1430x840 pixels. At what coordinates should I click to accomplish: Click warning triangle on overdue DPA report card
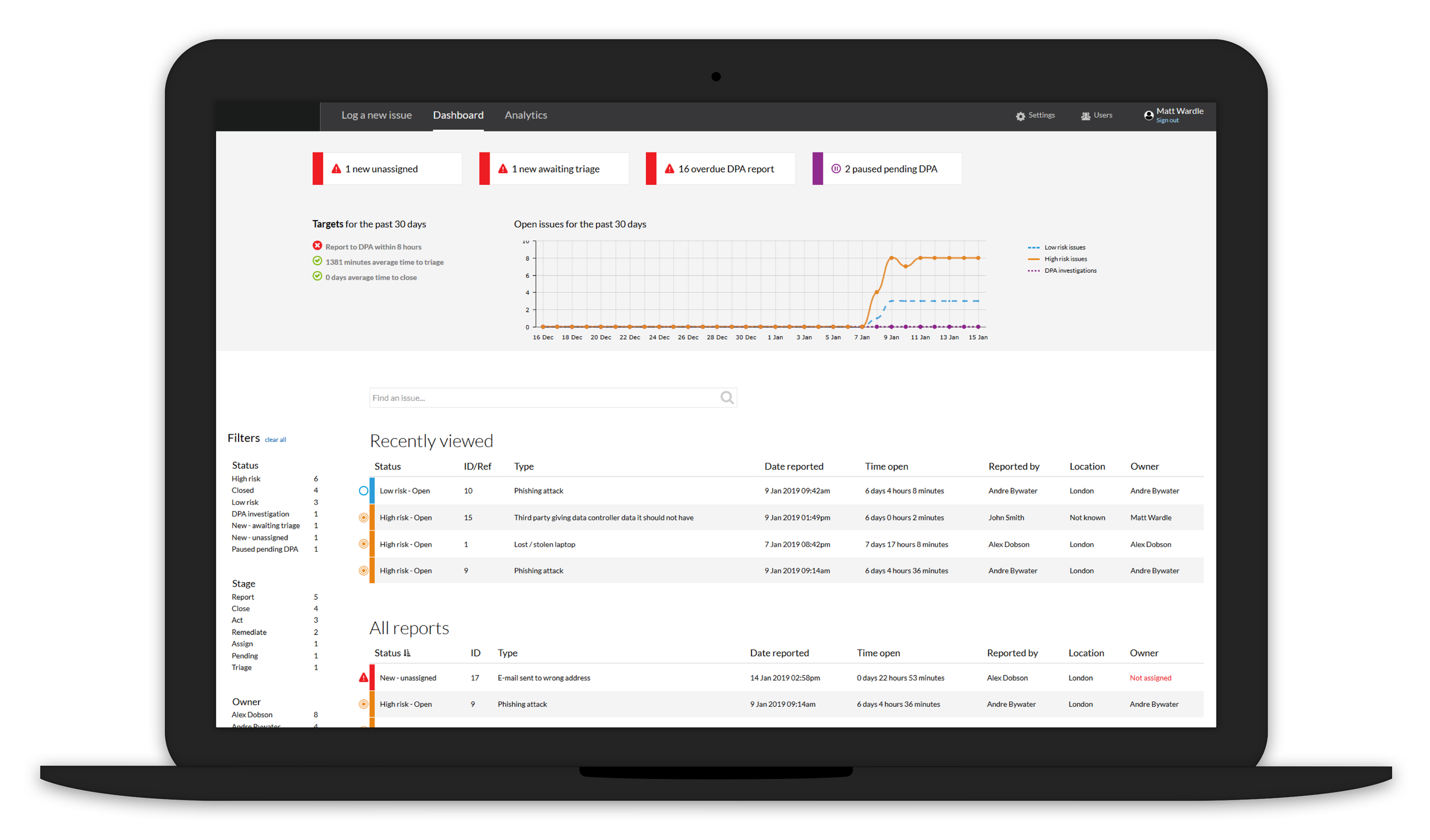(x=669, y=169)
